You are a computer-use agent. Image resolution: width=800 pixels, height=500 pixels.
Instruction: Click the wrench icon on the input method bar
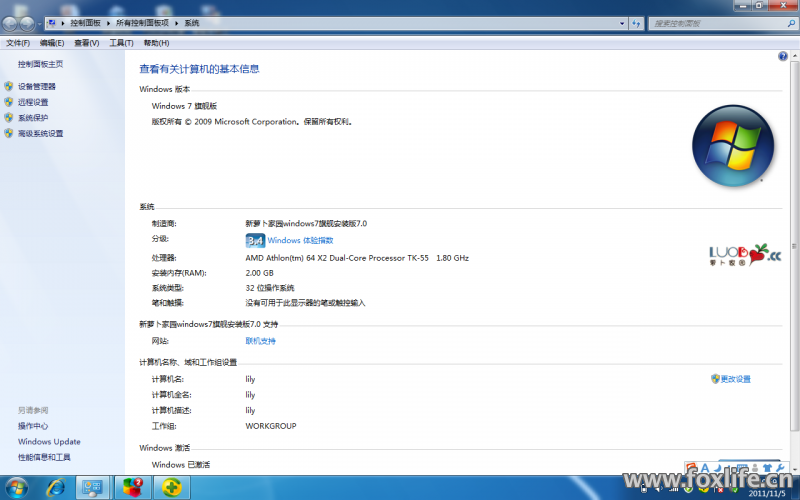(x=780, y=467)
